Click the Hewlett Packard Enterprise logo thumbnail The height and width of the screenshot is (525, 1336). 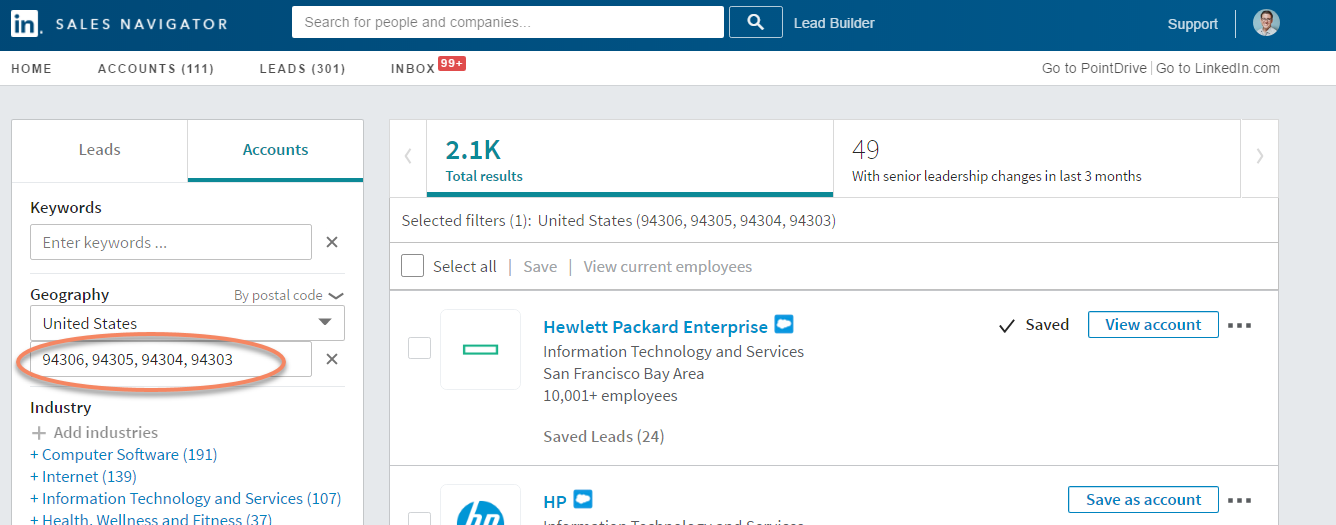pos(480,349)
